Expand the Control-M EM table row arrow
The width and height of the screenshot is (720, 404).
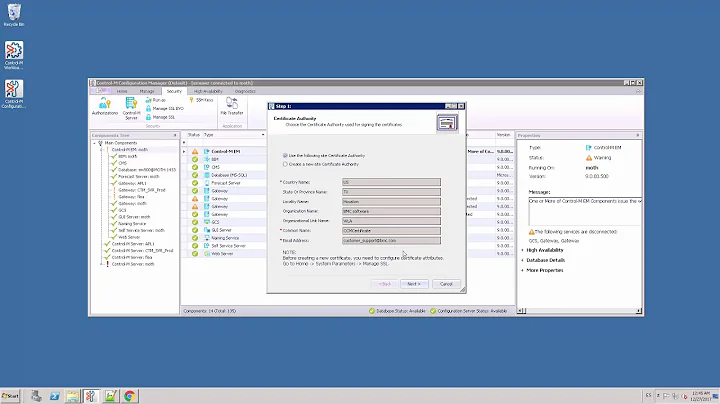184,152
